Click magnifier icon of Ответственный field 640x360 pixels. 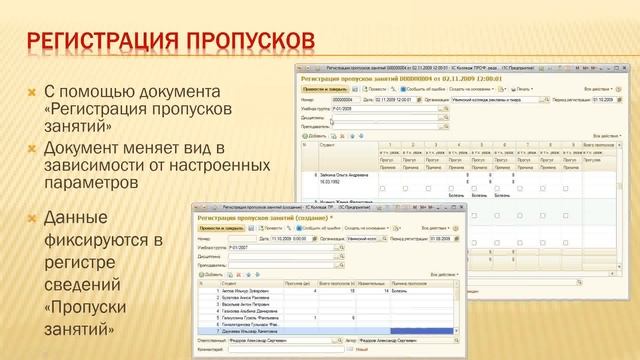340,340
